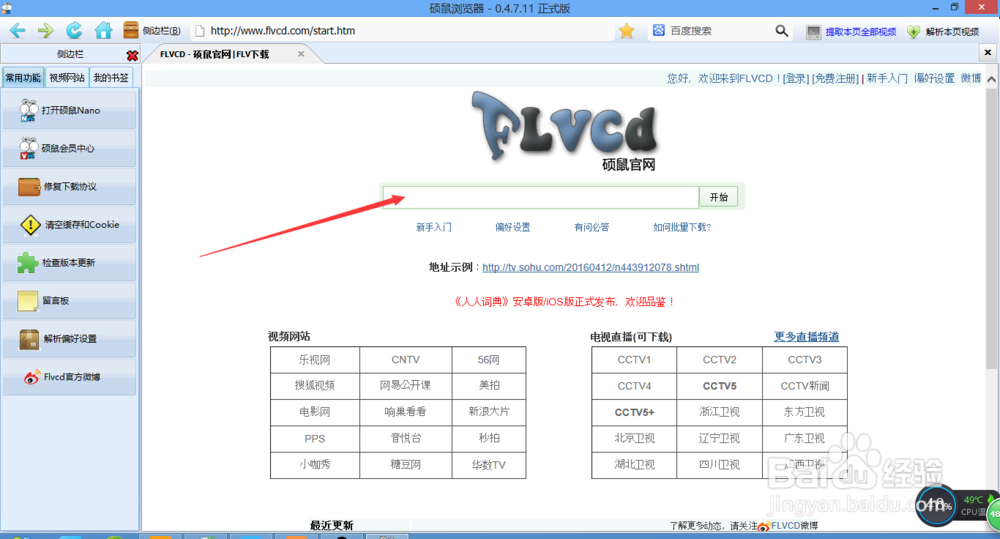
Task: Open the tv.sohu.com example URL link
Action: click(591, 267)
